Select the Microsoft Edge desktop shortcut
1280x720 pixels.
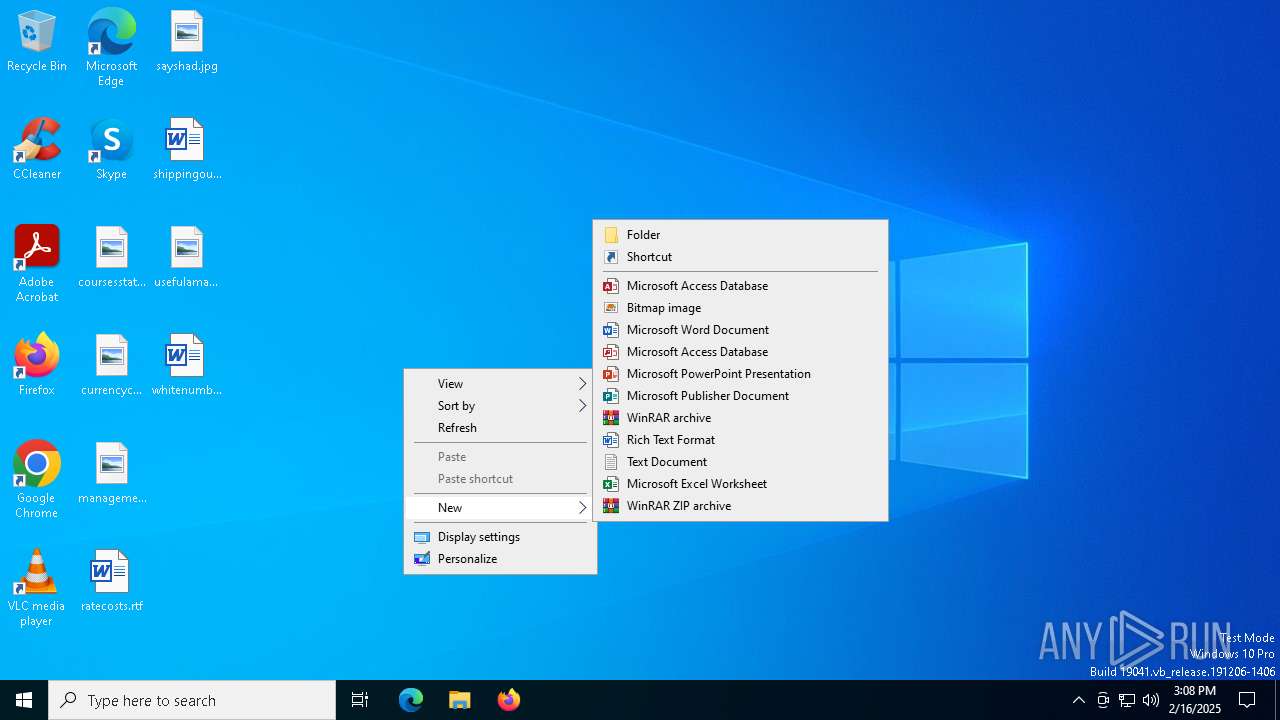point(111,48)
